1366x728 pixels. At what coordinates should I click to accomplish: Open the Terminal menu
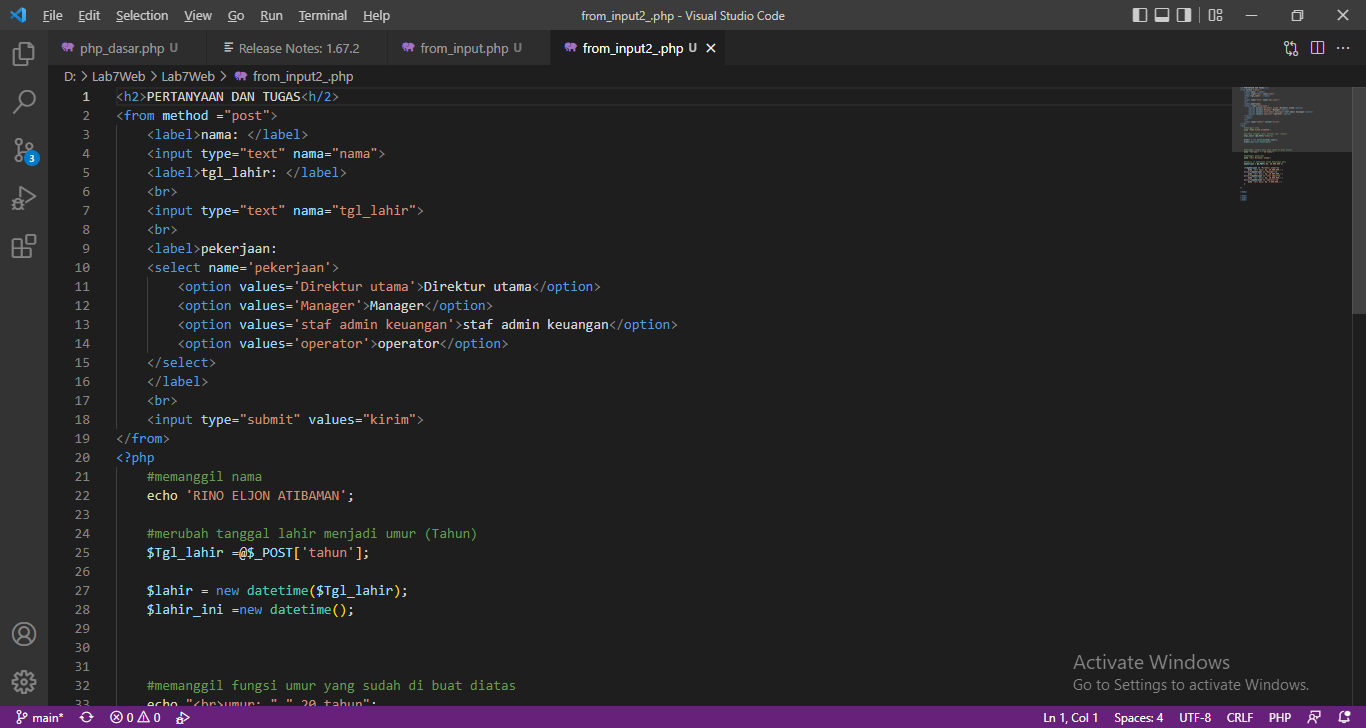pos(323,15)
